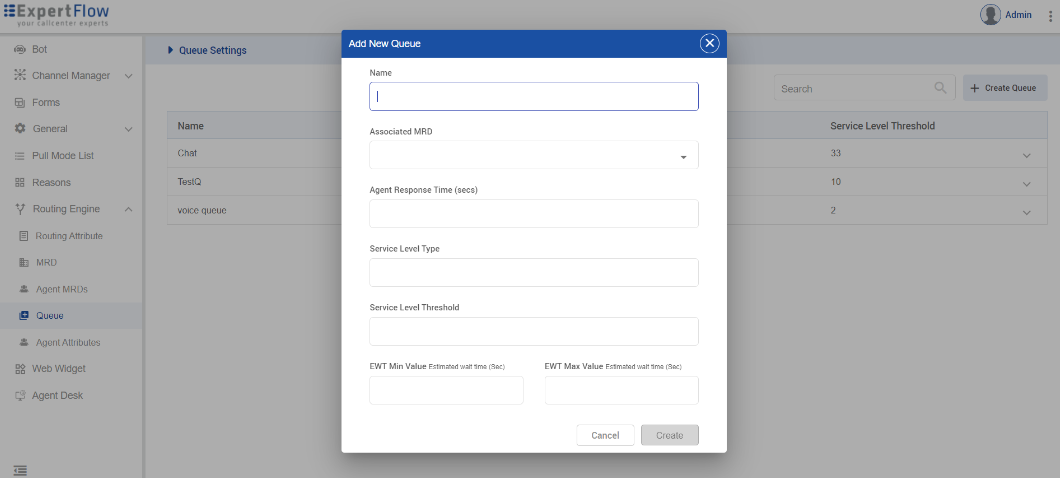Viewport: 1060px width, 478px height.
Task: Click the EWT Min Value field
Action: (446, 391)
